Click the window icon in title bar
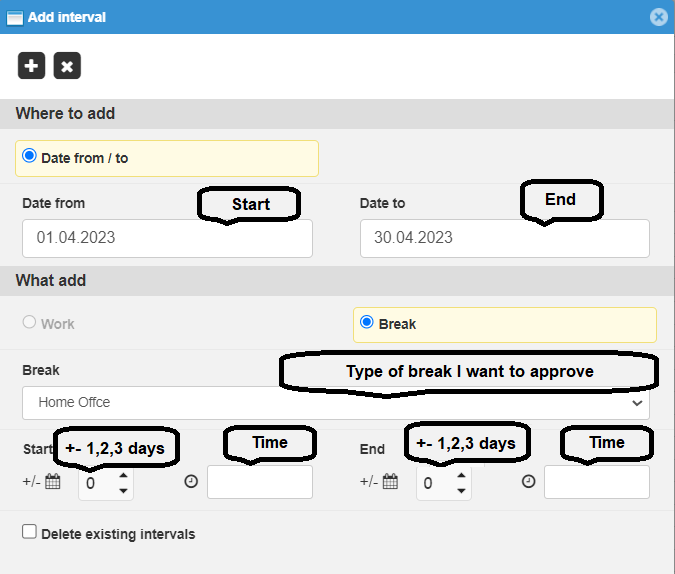 click(x=15, y=17)
